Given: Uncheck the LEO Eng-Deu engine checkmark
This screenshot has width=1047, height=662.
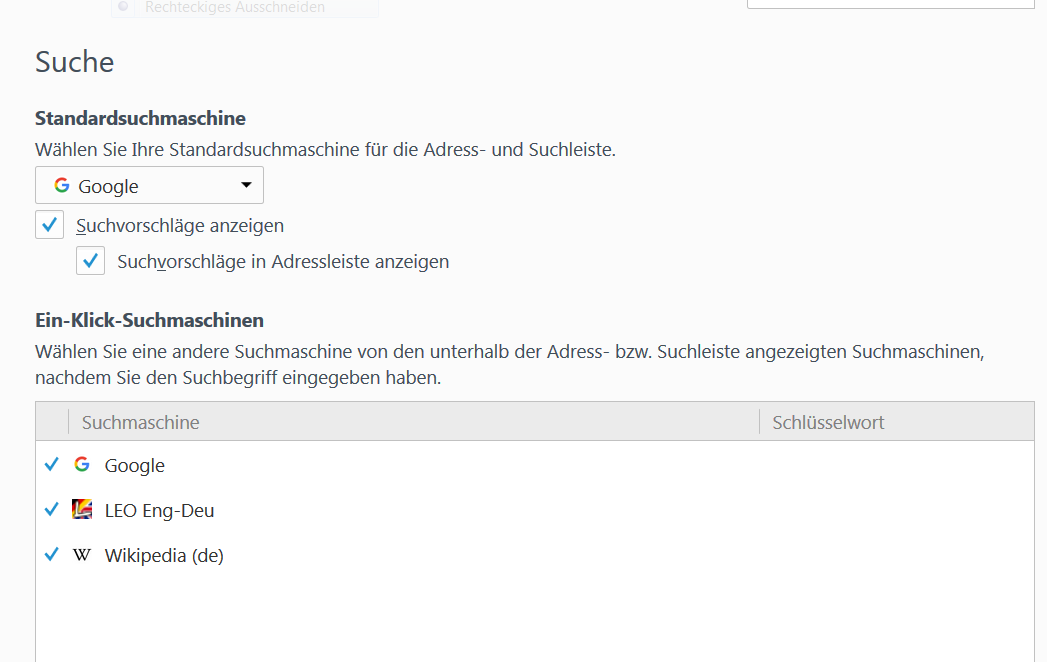Looking at the screenshot, I should point(52,510).
